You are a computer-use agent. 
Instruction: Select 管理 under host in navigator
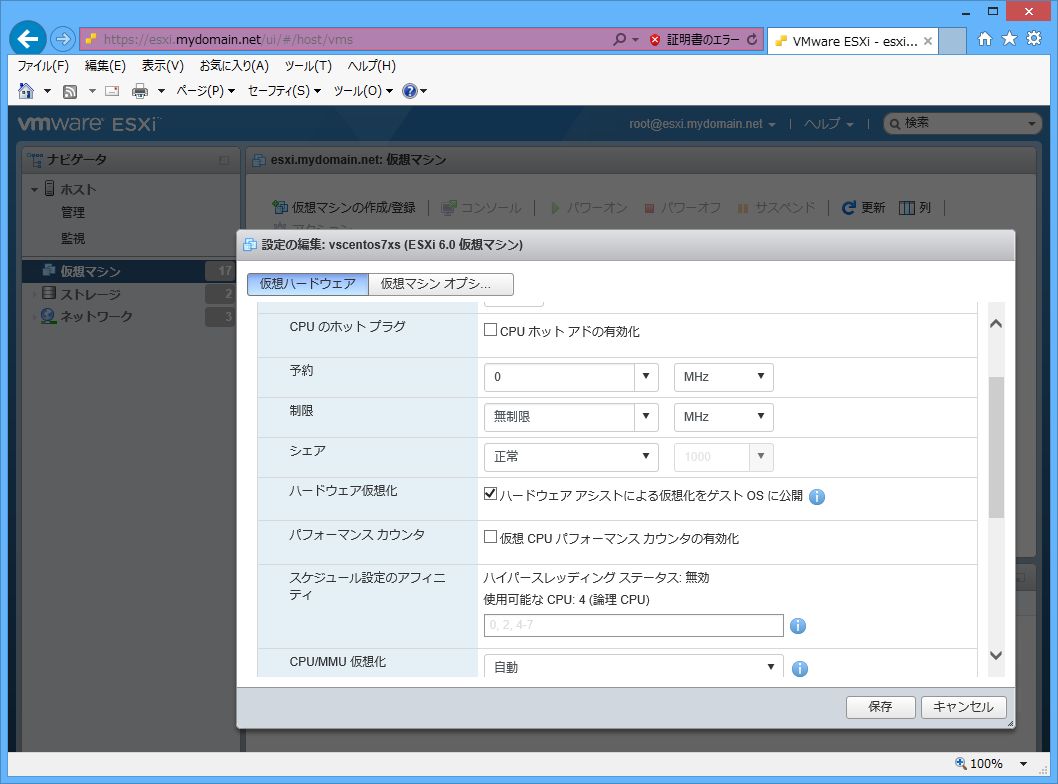[73, 213]
